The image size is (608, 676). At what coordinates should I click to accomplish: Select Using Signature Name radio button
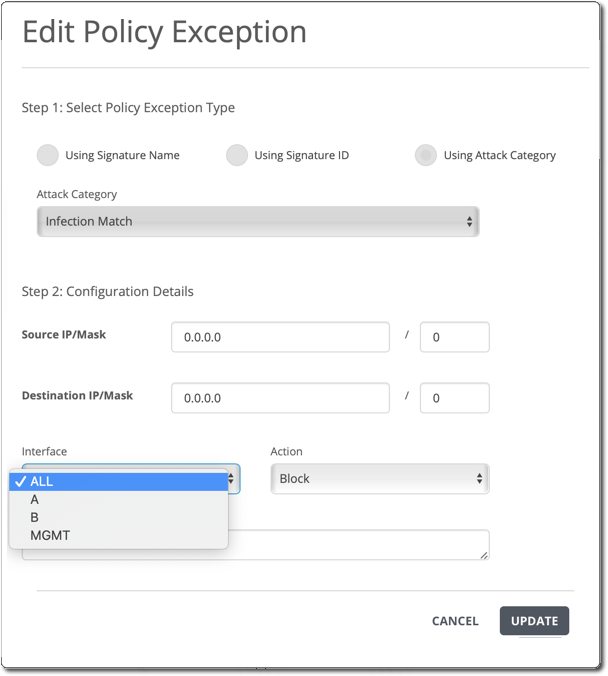coord(47,155)
